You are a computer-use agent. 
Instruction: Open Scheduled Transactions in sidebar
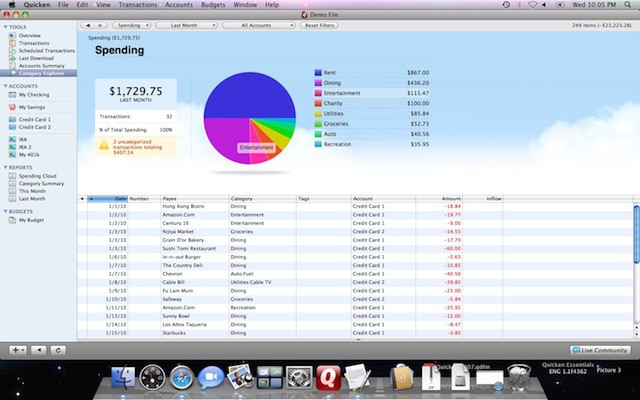click(47, 51)
